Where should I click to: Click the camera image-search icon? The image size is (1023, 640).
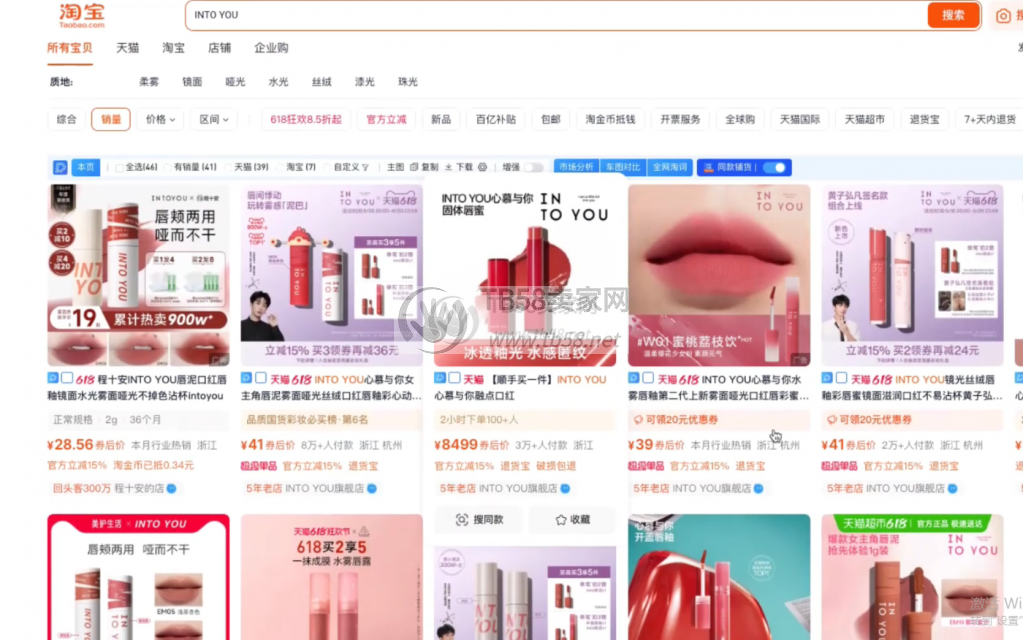coord(1003,16)
